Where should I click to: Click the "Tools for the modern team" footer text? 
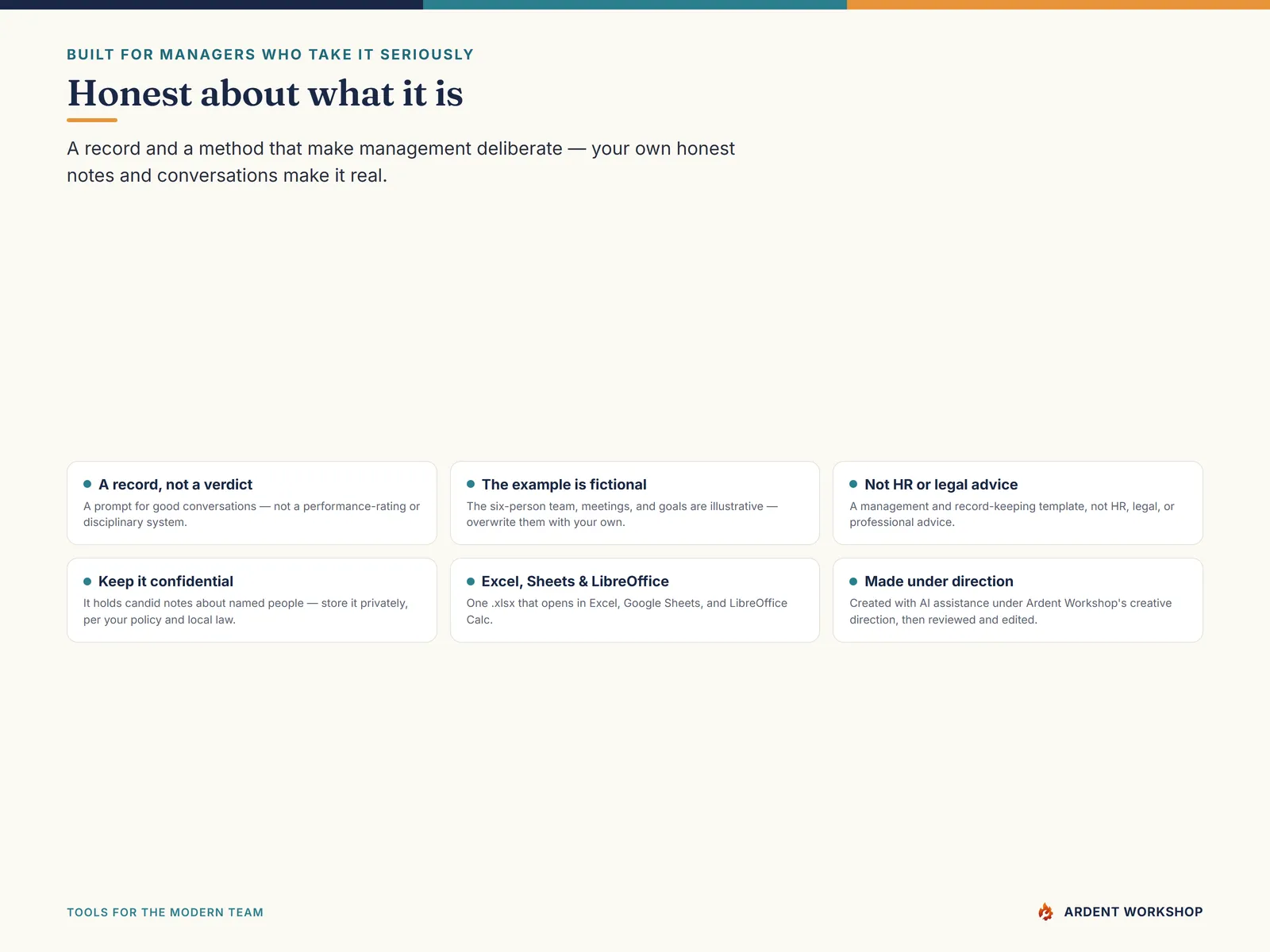click(165, 912)
